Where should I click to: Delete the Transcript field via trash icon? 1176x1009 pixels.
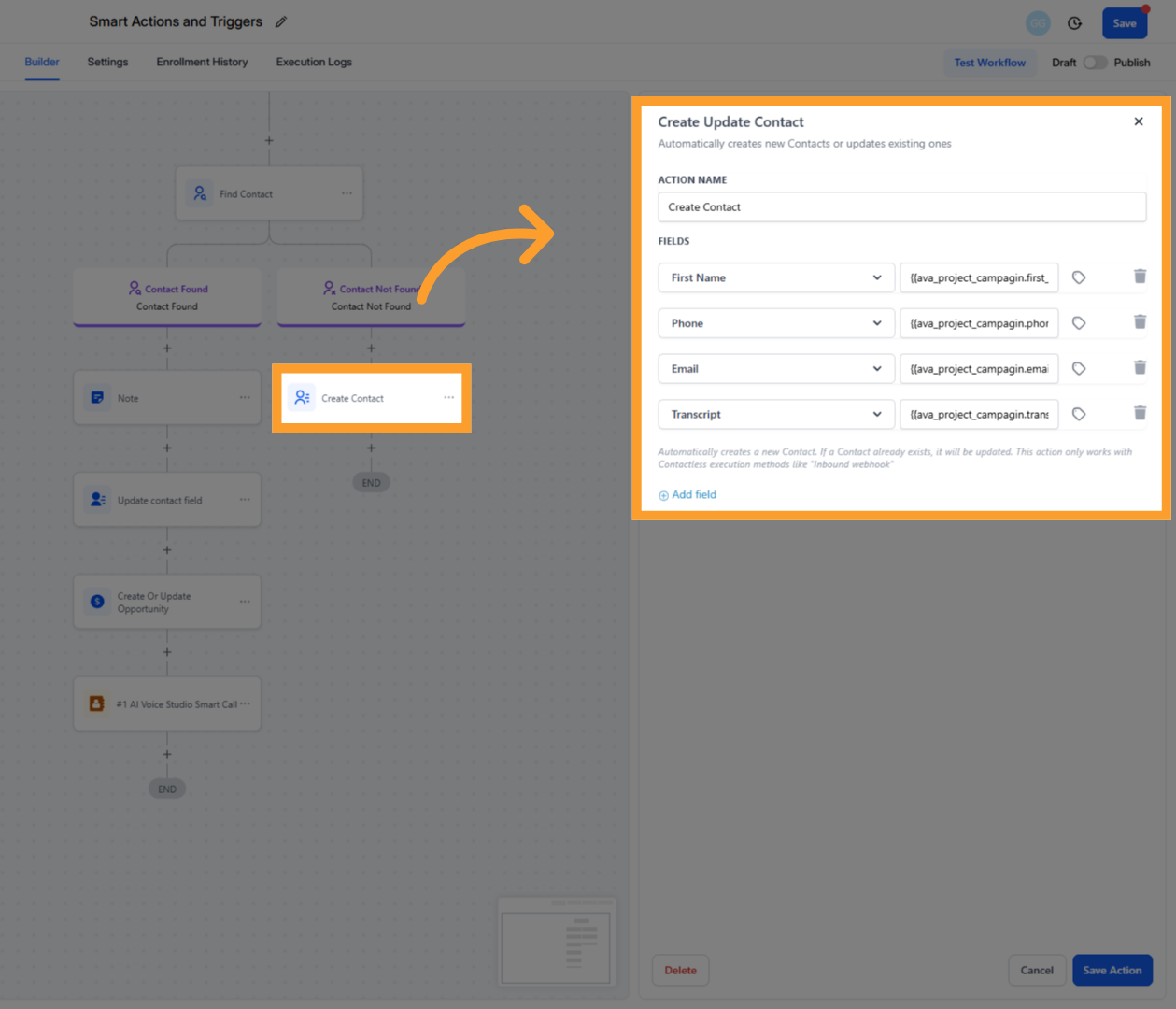coord(1140,413)
